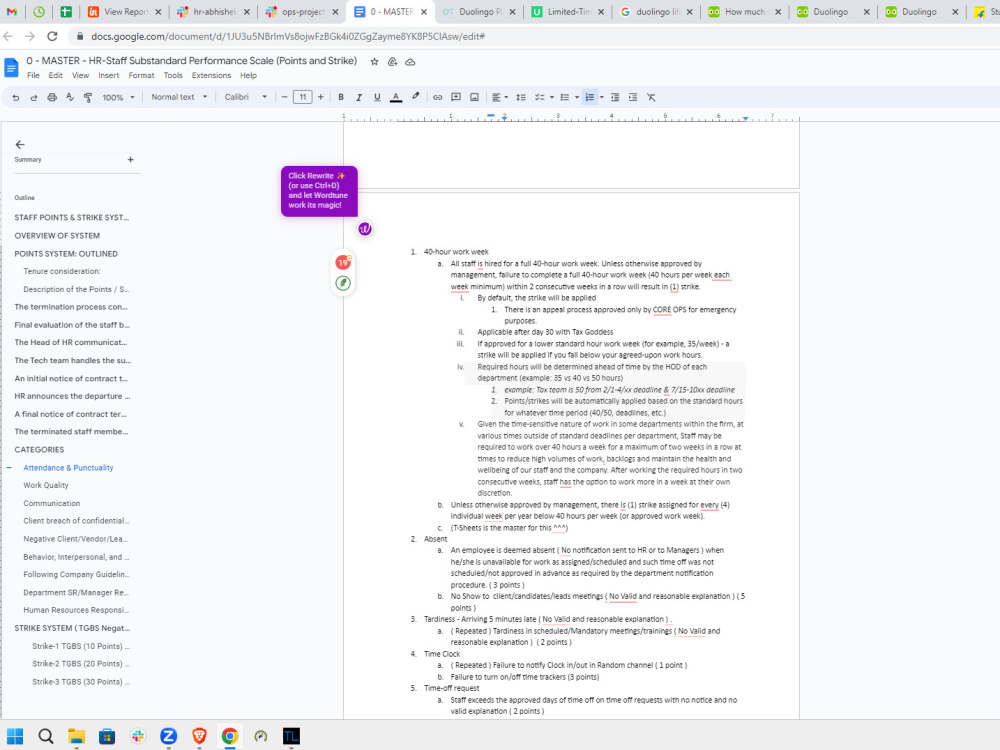Open the highlight color picker

point(415,97)
